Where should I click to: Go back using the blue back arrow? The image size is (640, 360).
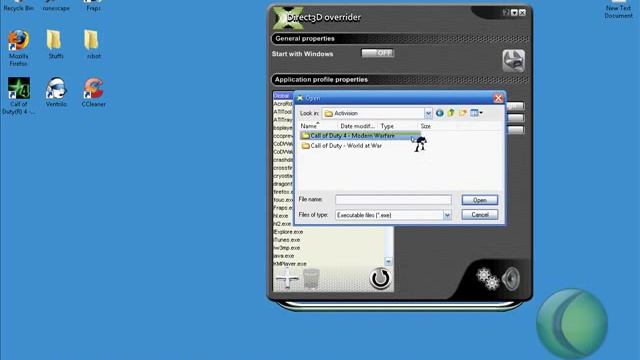[x=440, y=113]
